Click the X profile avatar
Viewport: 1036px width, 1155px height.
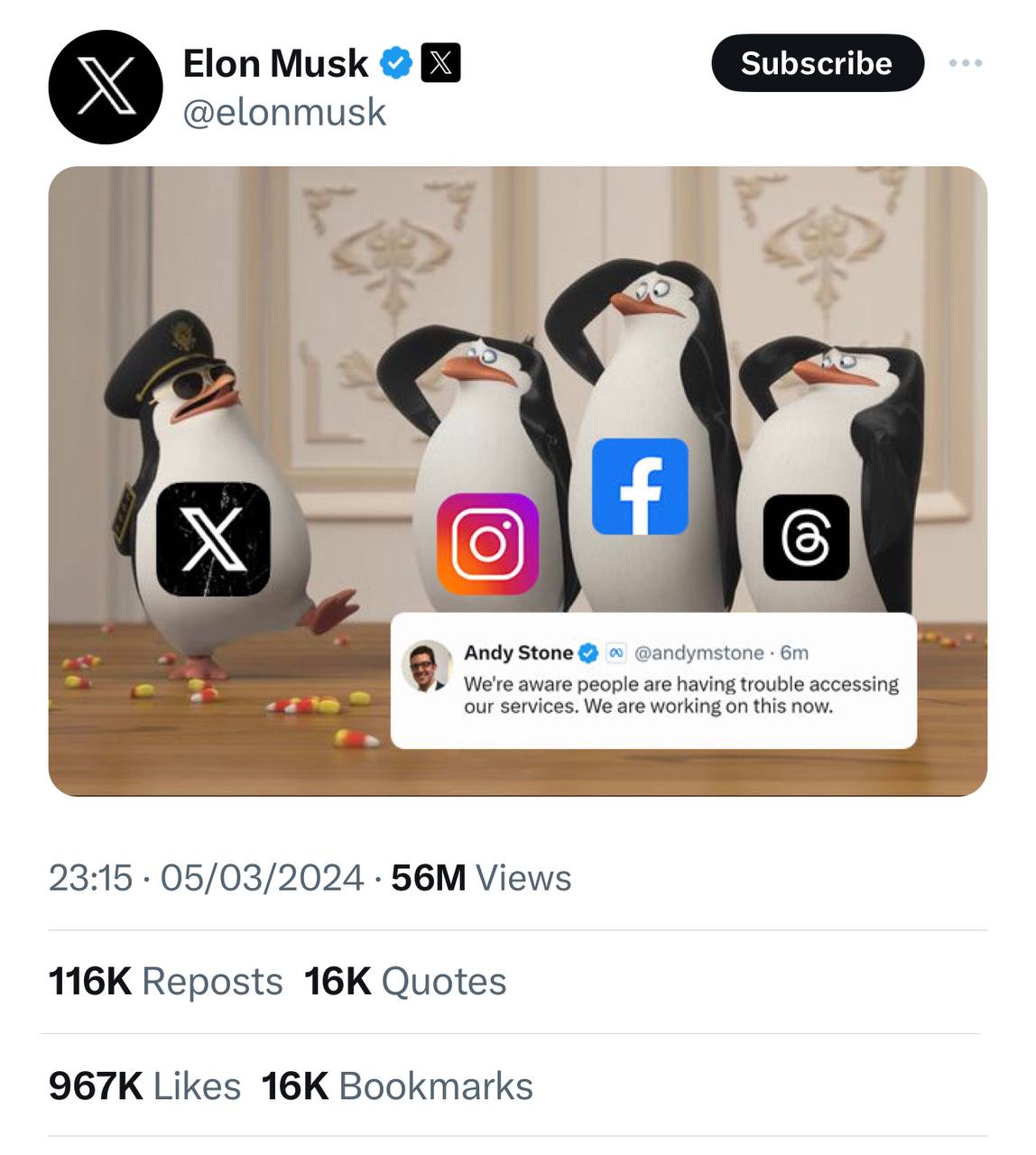106,88
